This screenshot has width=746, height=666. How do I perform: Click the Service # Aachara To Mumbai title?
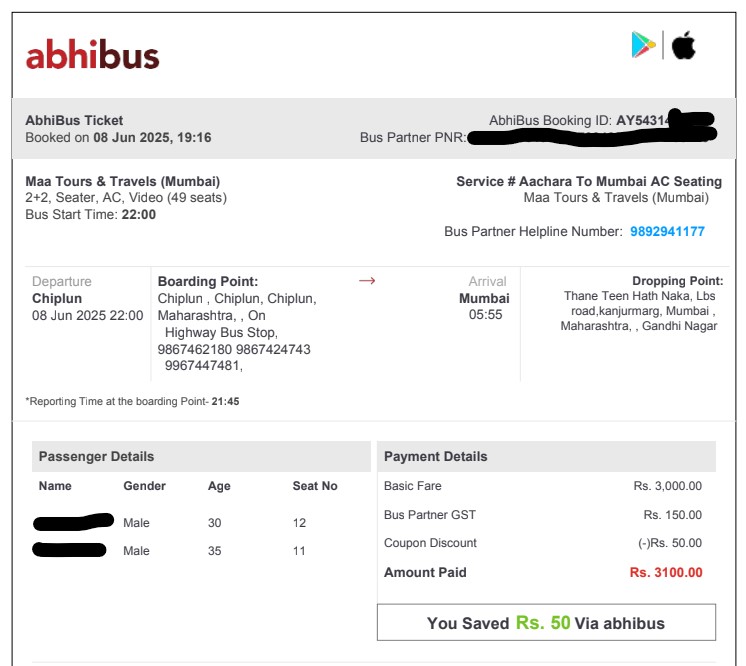(589, 181)
